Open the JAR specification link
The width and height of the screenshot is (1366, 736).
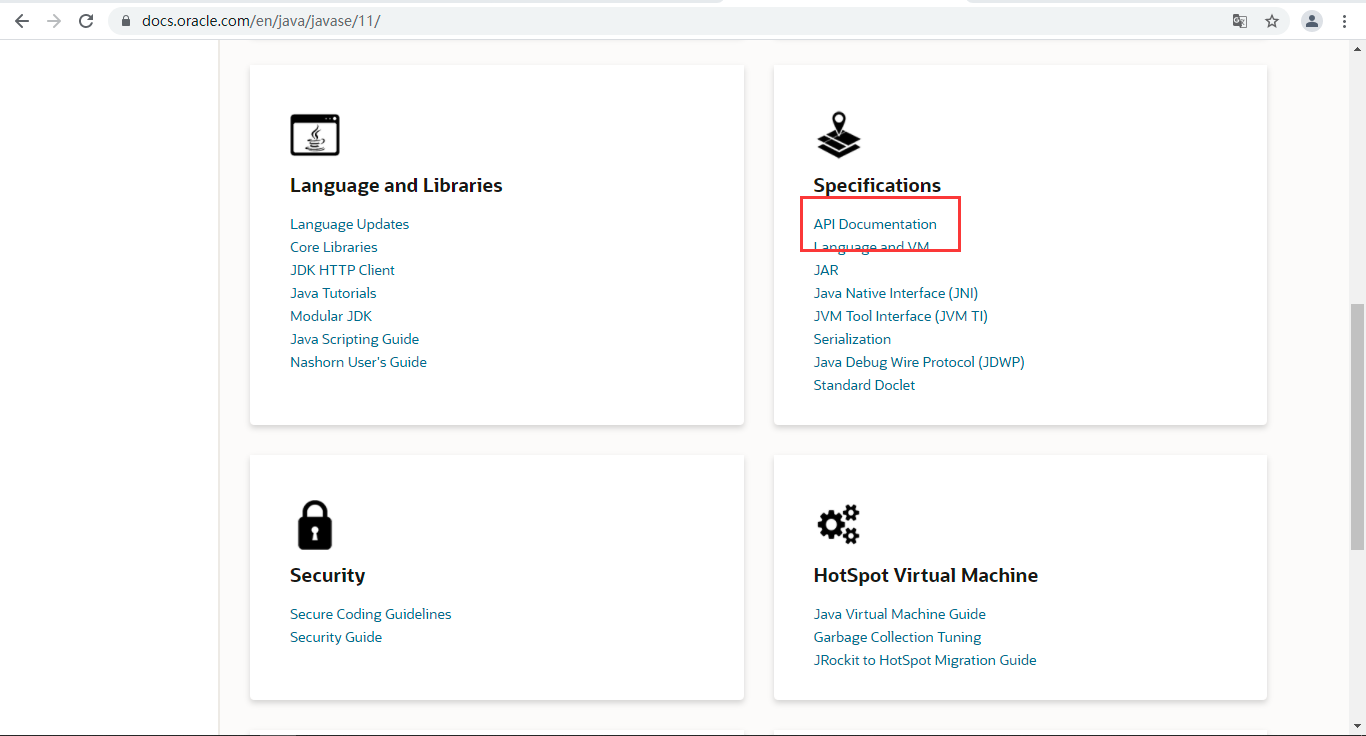click(826, 270)
